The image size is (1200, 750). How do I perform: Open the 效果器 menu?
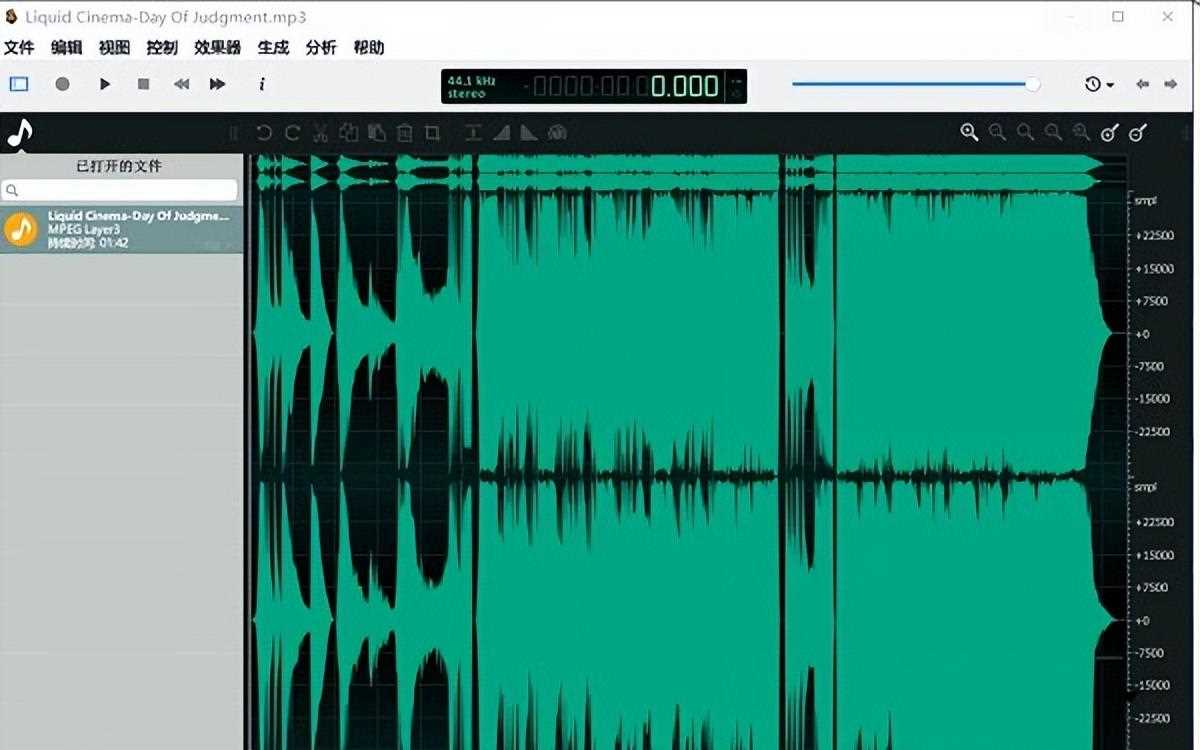coord(217,47)
